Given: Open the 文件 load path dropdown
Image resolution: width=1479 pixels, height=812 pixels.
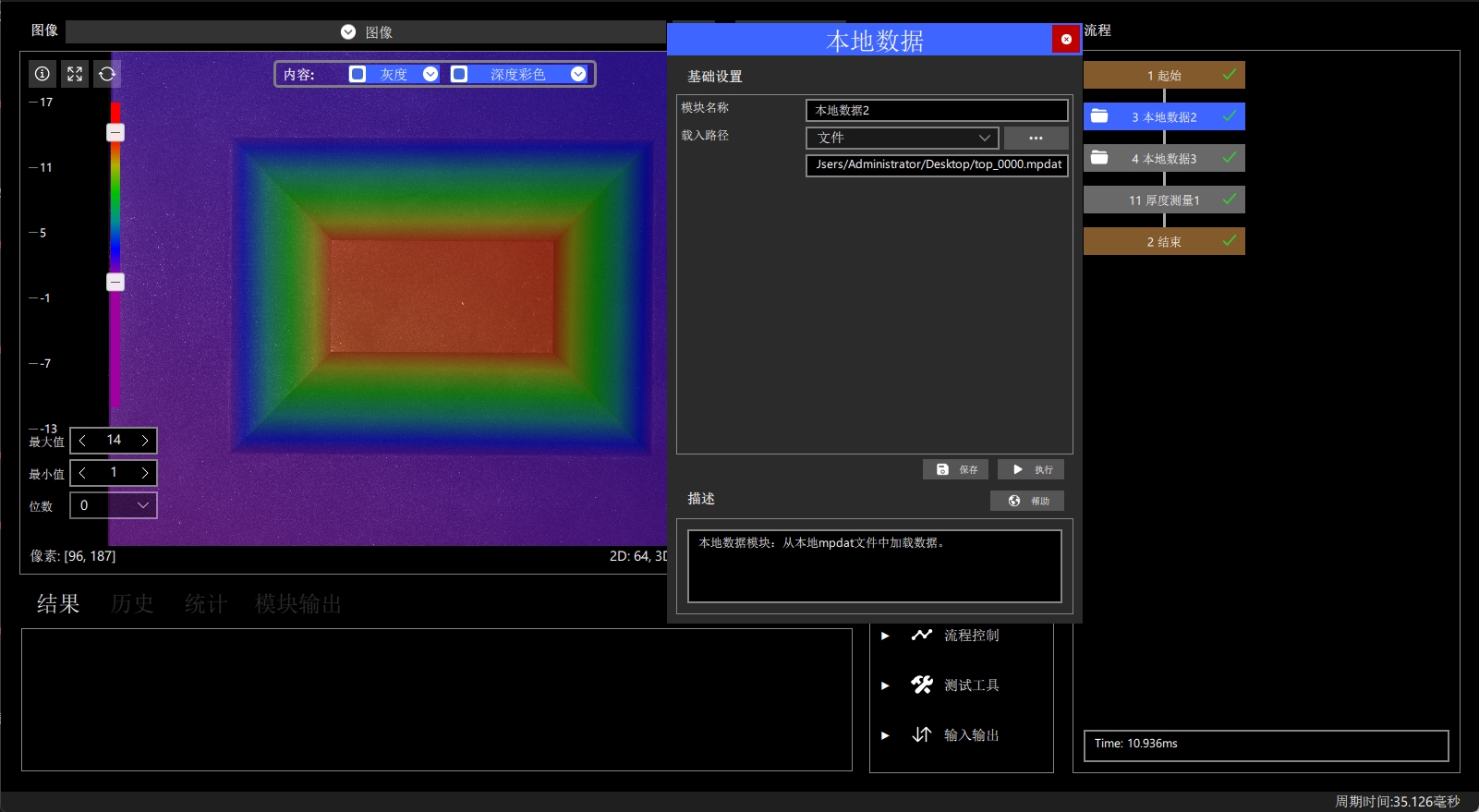Looking at the screenshot, I should (x=903, y=138).
